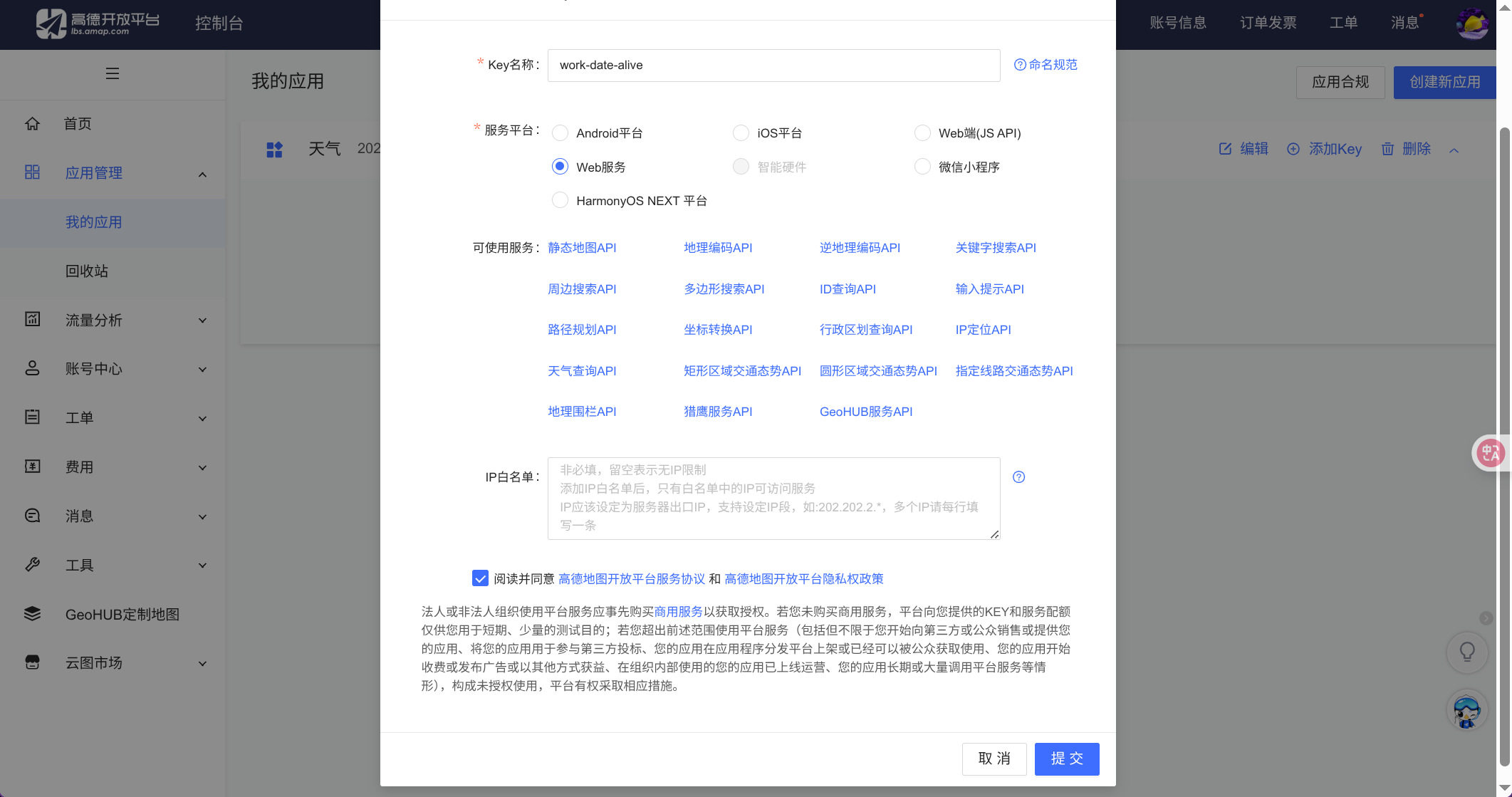Click the 提交 submit button
This screenshot has height=797, width=1512.
1066,759
